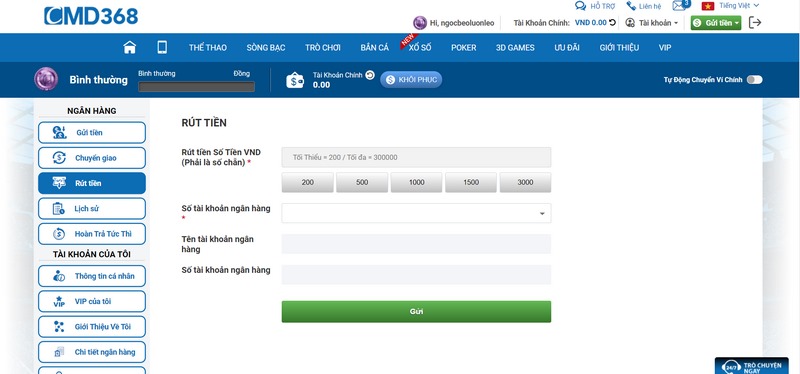
Task: Click the purple user avatar icon in header
Action: (420, 22)
